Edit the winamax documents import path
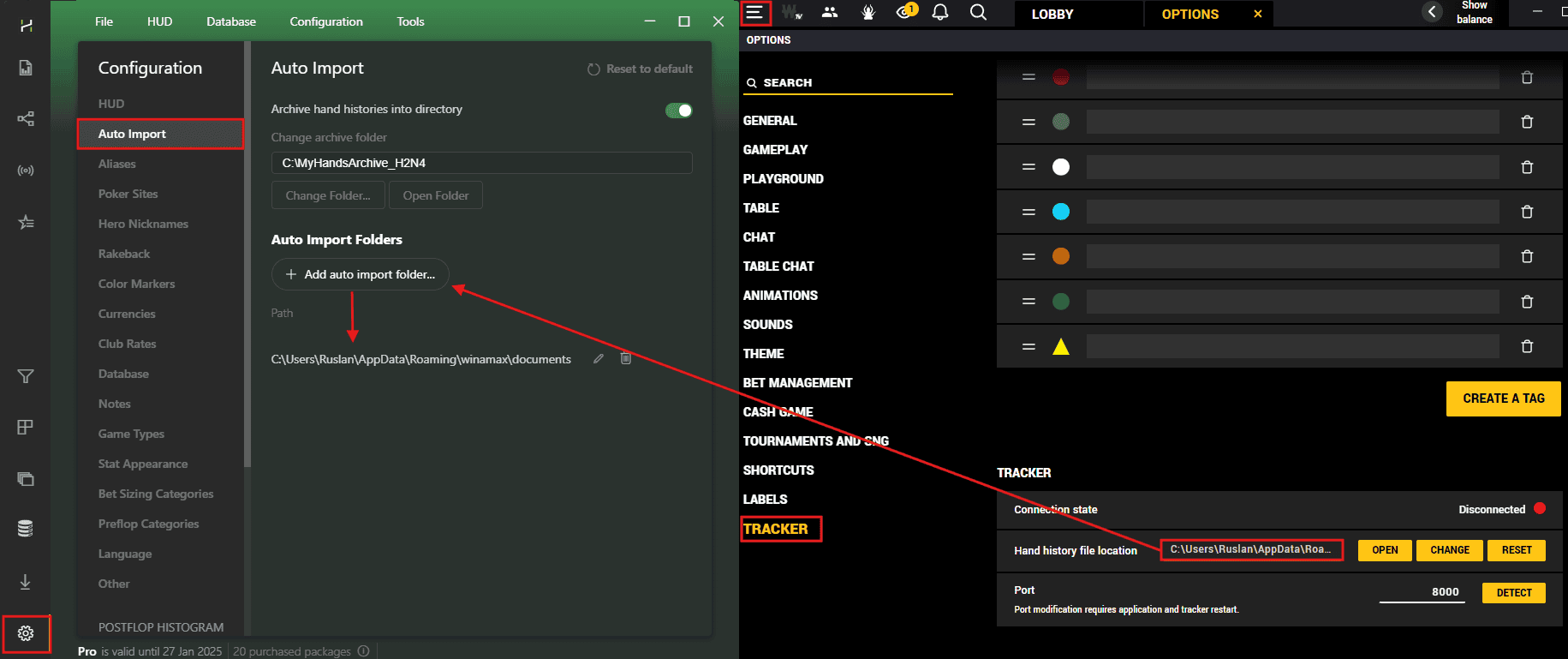 (599, 358)
